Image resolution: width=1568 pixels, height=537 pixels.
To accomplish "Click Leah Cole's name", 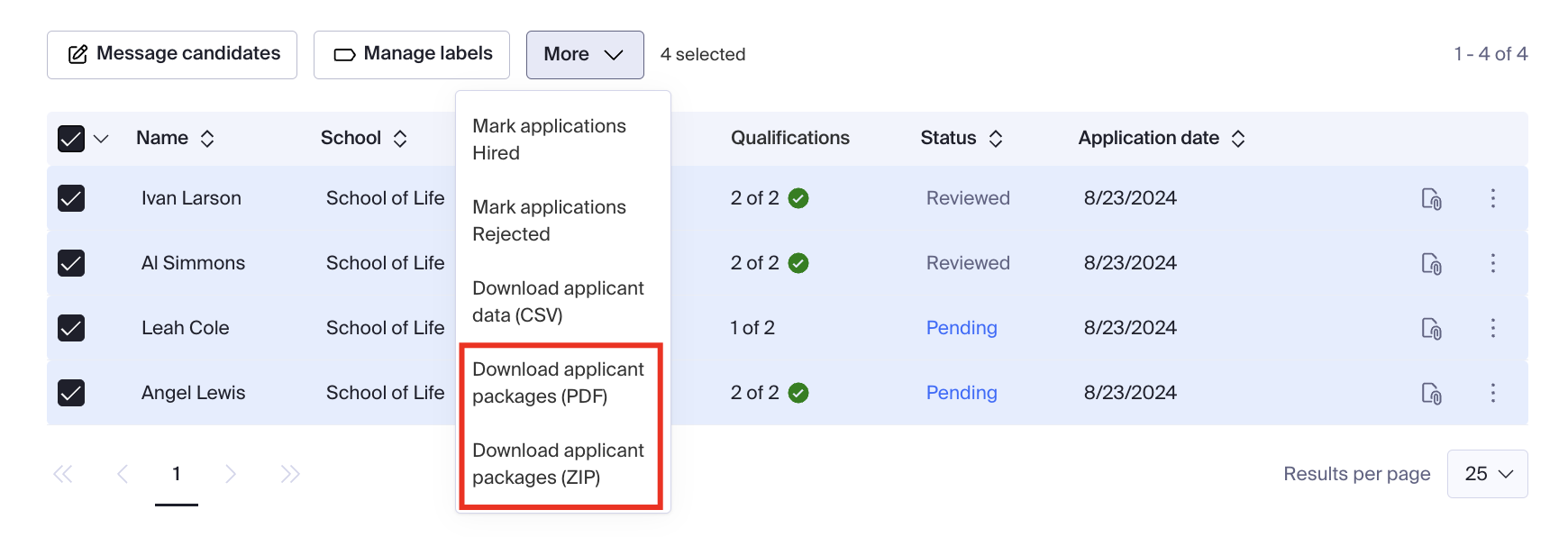I will [x=185, y=328].
